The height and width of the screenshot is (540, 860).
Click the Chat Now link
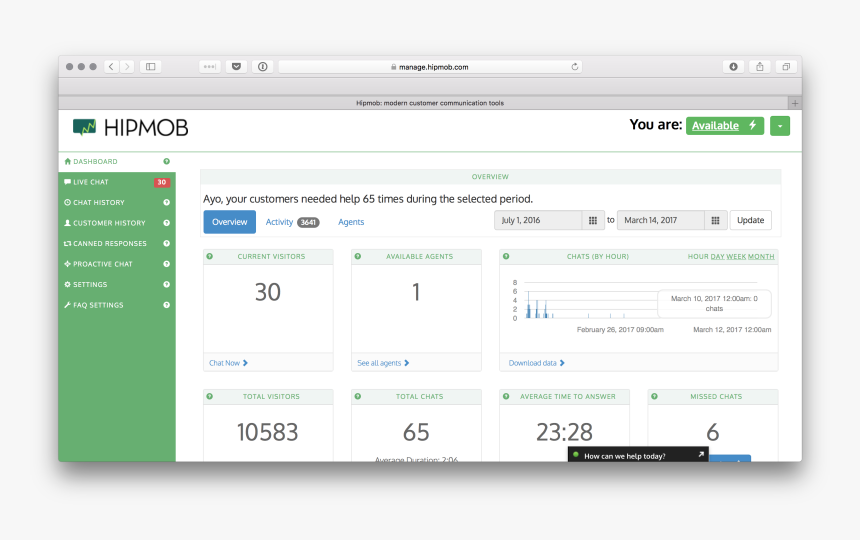(x=228, y=363)
